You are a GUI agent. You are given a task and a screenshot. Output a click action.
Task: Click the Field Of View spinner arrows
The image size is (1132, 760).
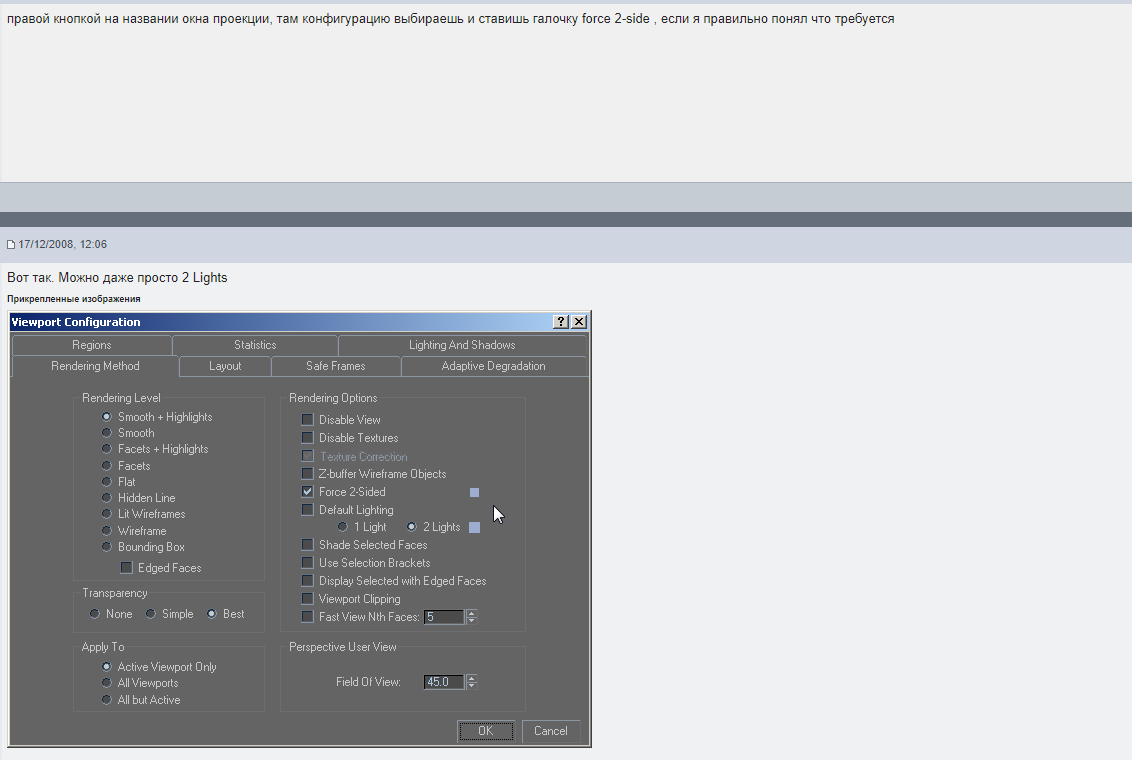472,682
